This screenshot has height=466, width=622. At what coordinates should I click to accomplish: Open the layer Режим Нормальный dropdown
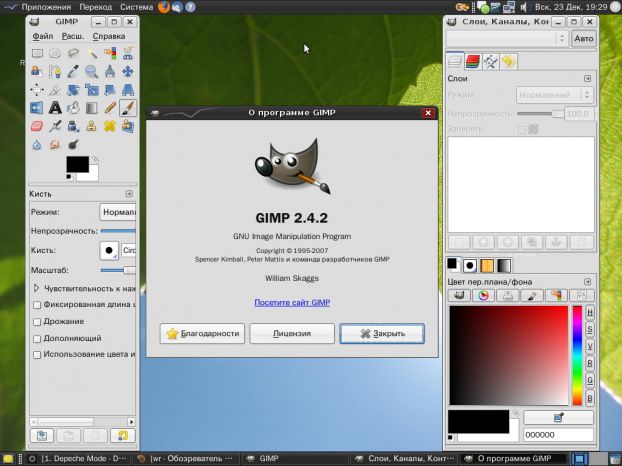554,95
